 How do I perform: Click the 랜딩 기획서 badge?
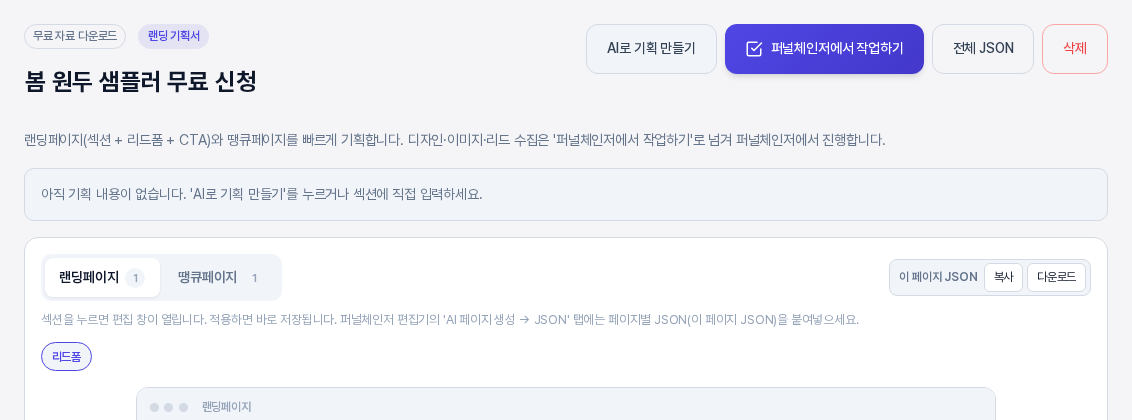pos(173,37)
